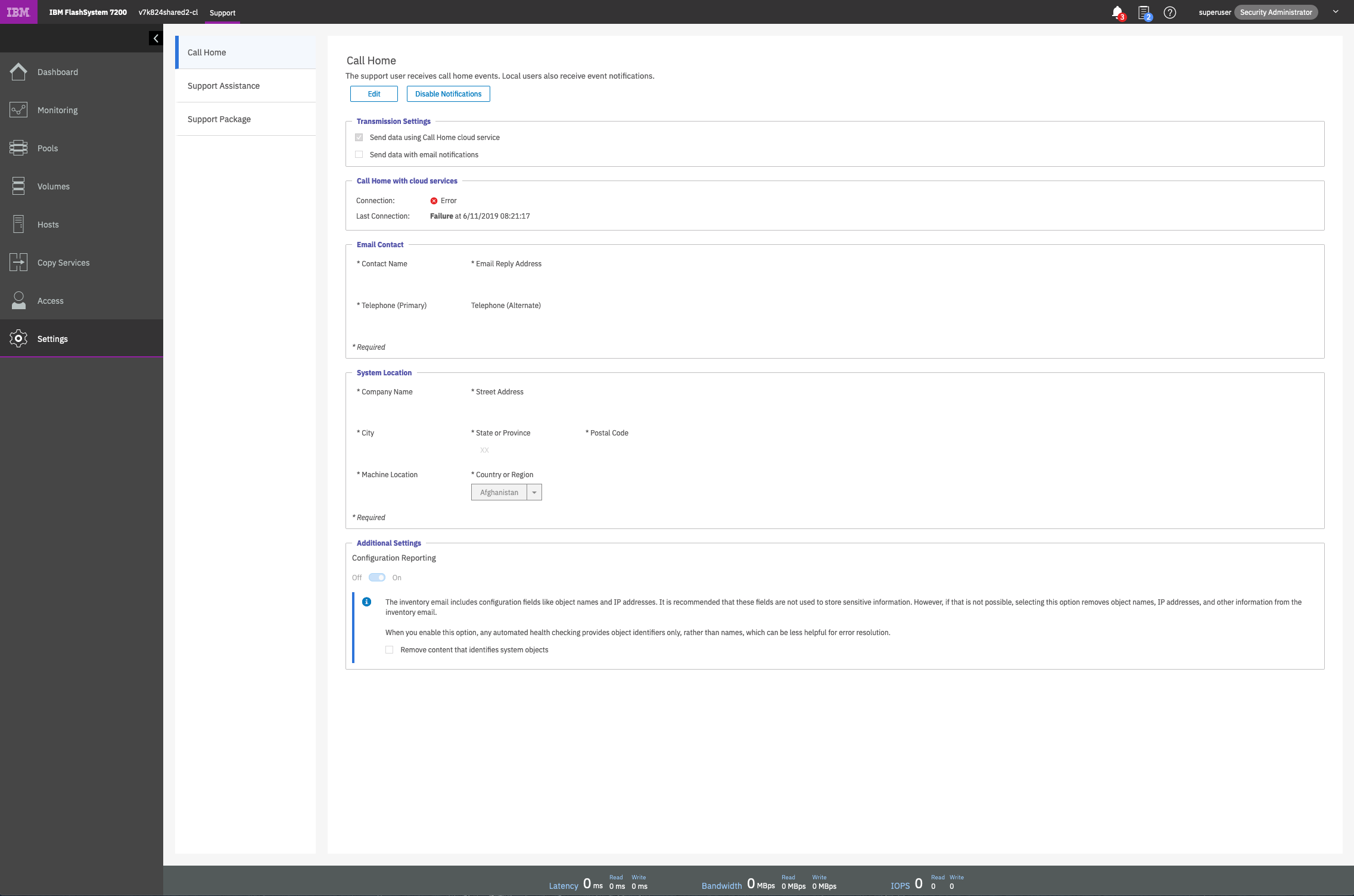Open the Support Assistance tab
This screenshot has height=896, width=1354.
tap(245, 86)
